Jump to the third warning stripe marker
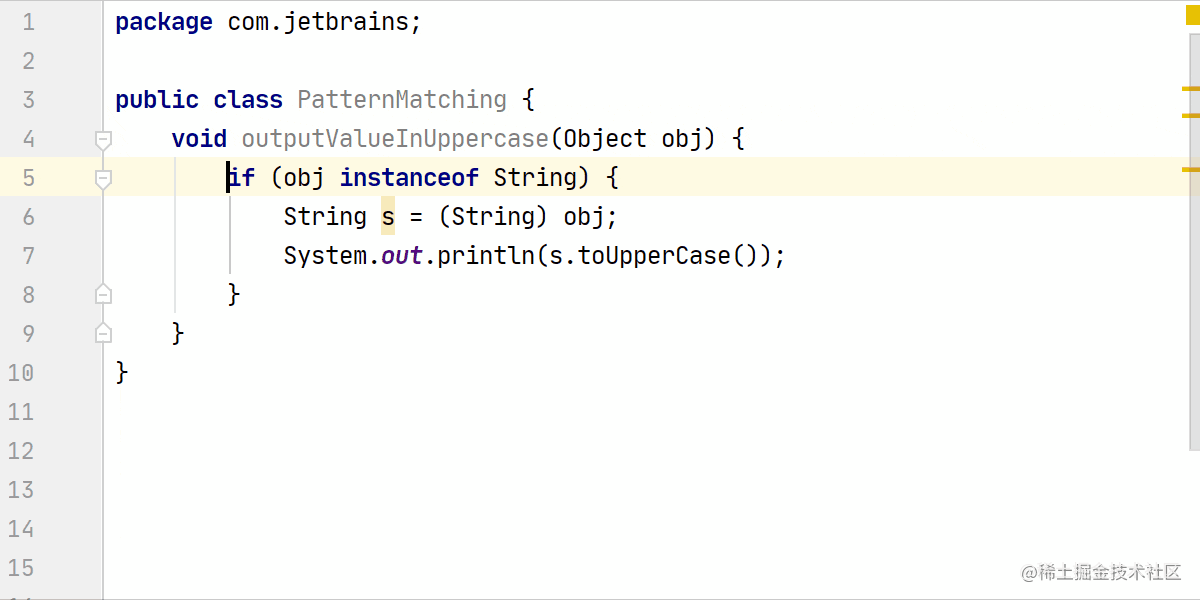The width and height of the screenshot is (1200, 600). [x=1191, y=169]
